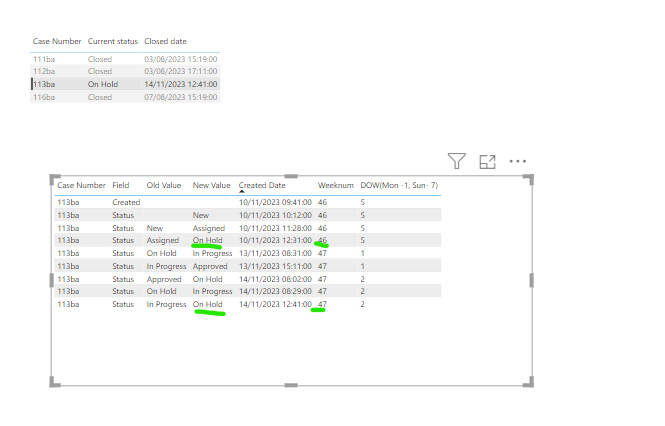Click the New Value column header
Image resolution: width=665 pixels, height=426 pixels.
coord(211,185)
